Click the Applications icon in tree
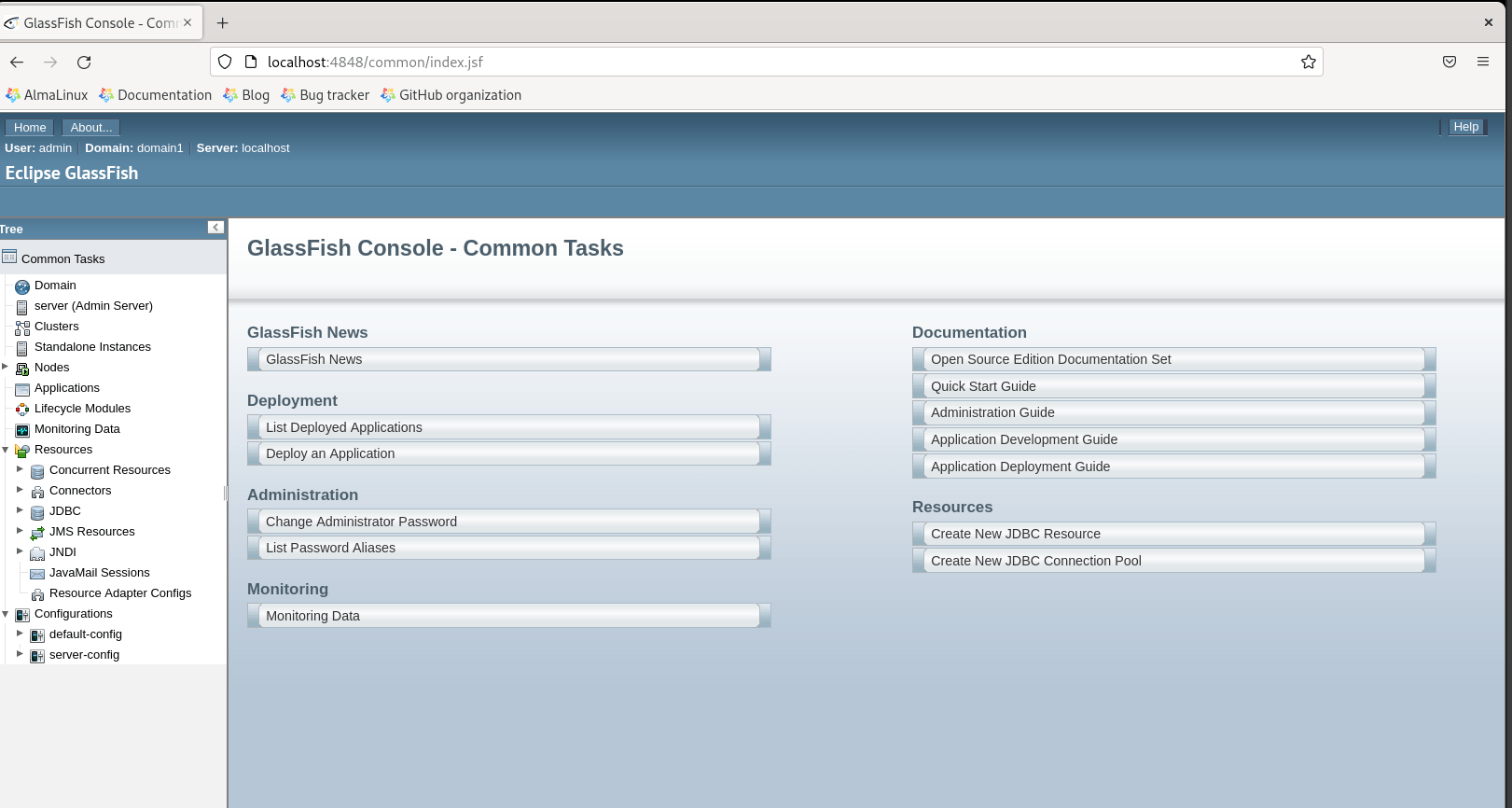The width and height of the screenshot is (1512, 808). [22, 389]
